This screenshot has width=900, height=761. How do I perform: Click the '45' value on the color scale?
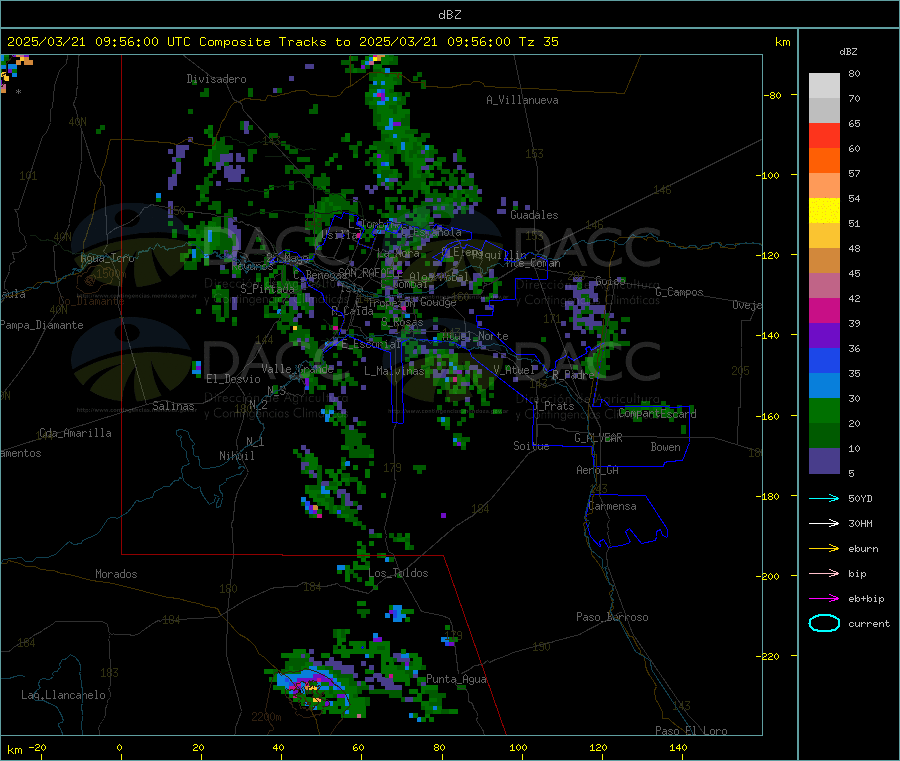point(854,273)
